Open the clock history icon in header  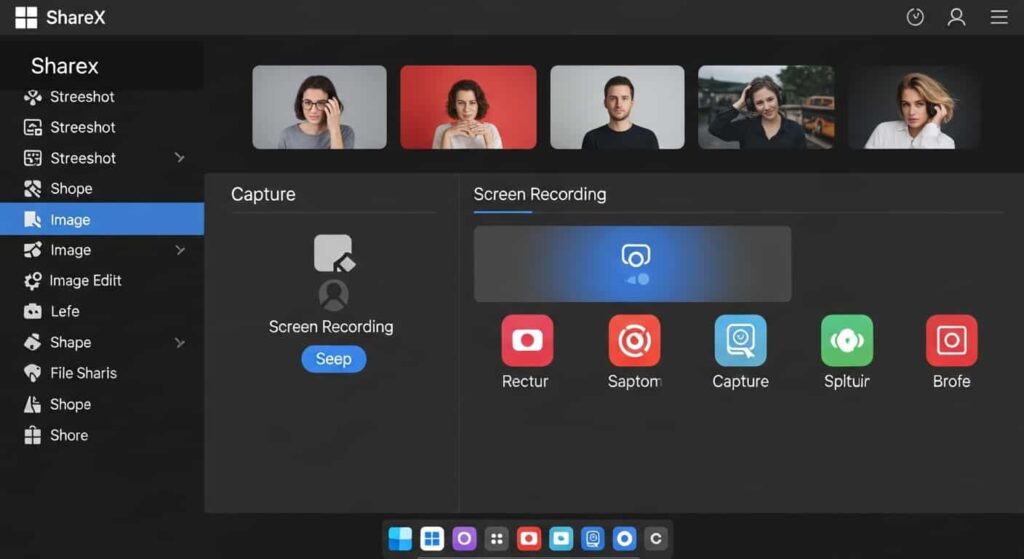coord(915,17)
